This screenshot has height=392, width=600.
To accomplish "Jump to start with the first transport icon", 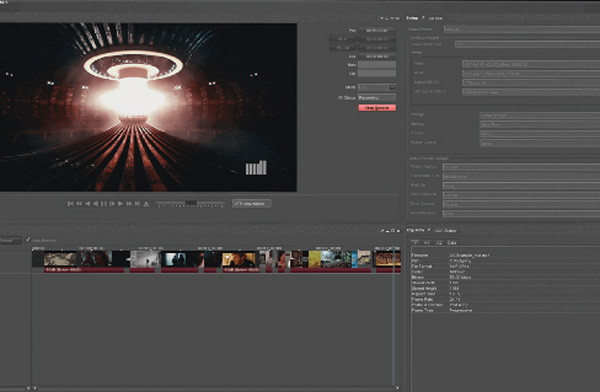I will tap(70, 204).
